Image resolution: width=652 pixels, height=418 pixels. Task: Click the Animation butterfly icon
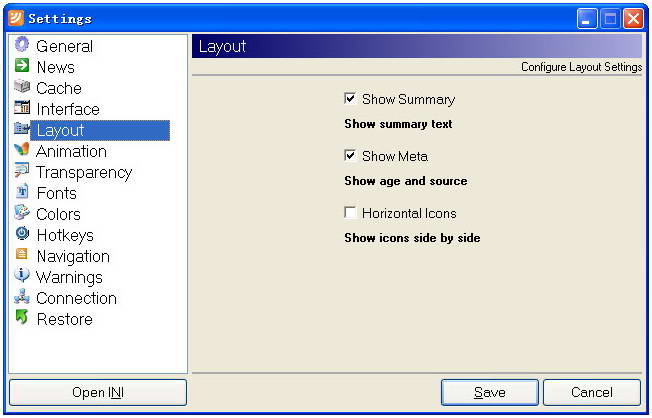[x=22, y=149]
